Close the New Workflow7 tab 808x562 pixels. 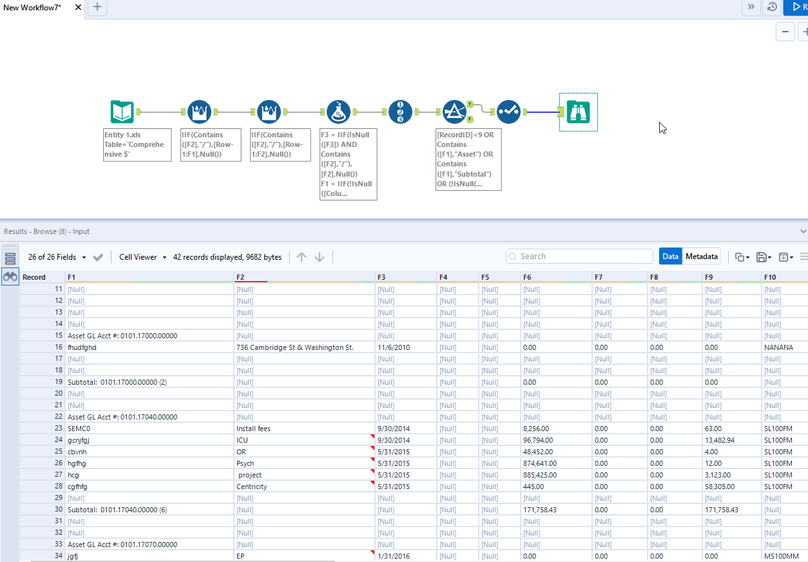coord(78,7)
